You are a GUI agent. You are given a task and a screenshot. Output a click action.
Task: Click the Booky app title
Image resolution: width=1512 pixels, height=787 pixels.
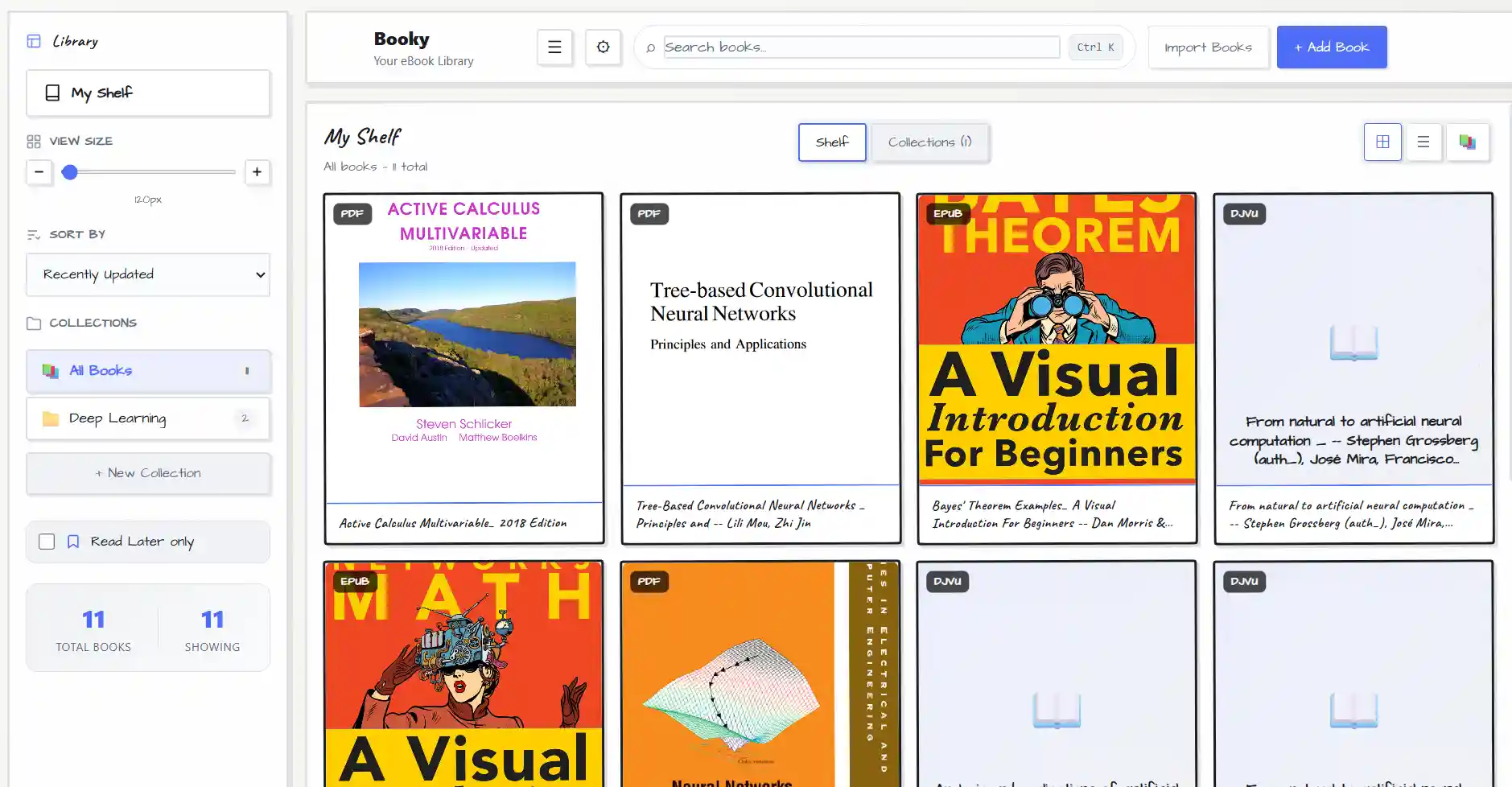click(x=402, y=39)
